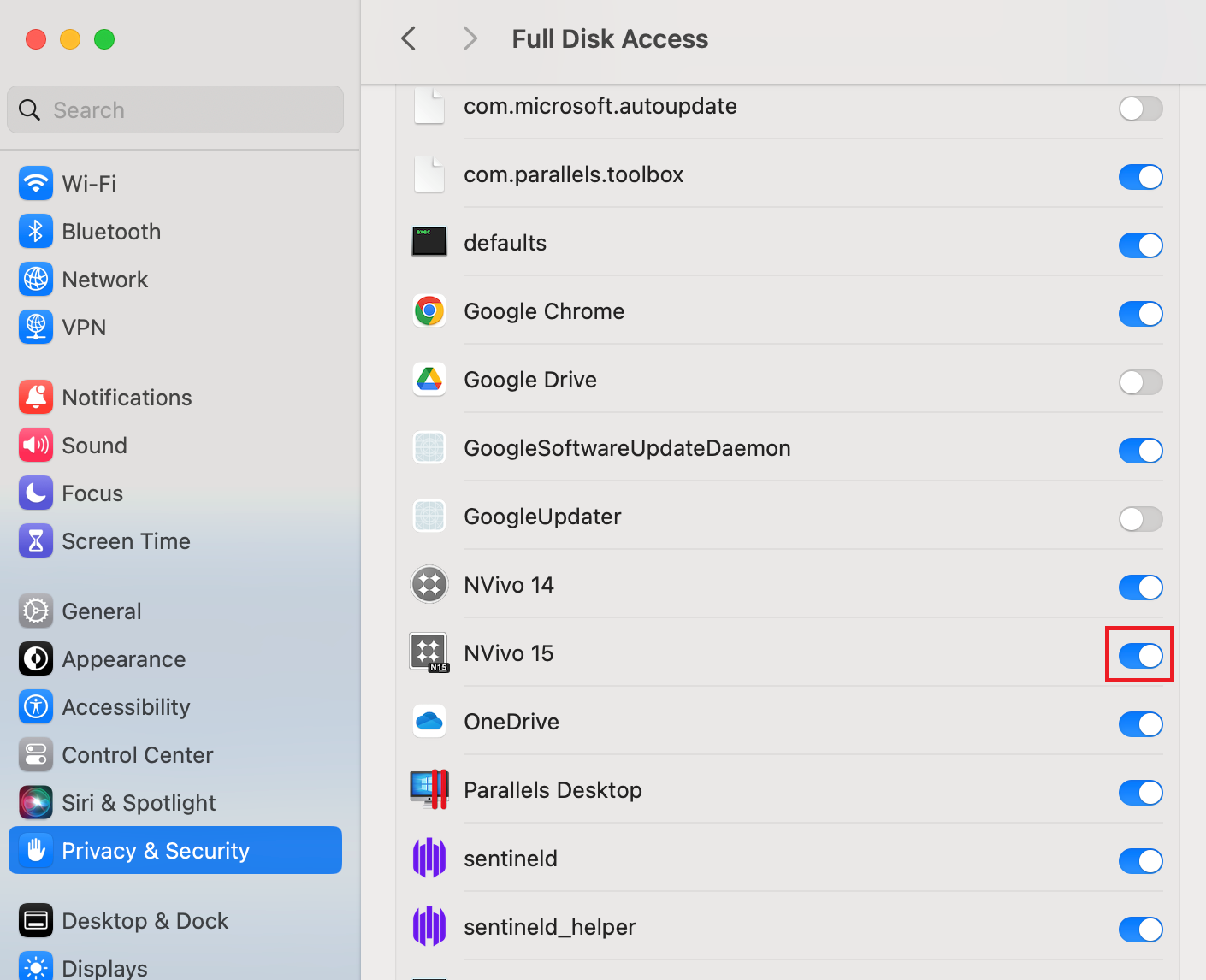Click the Search field

click(174, 109)
